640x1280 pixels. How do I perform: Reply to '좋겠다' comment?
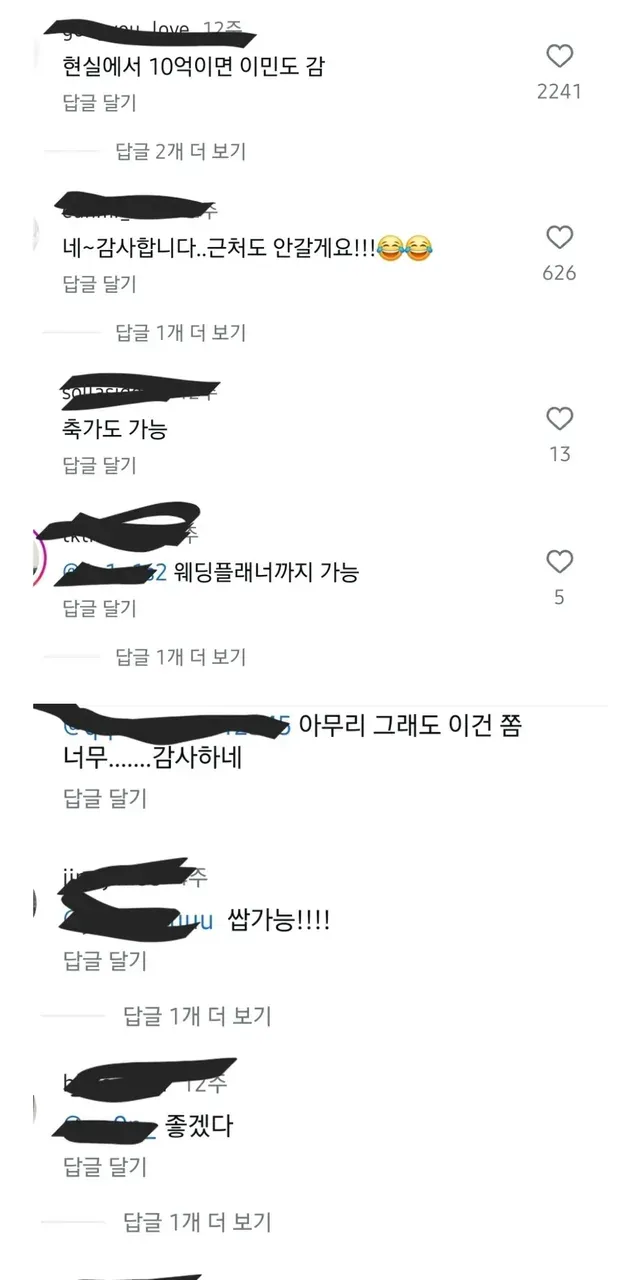point(104,1166)
